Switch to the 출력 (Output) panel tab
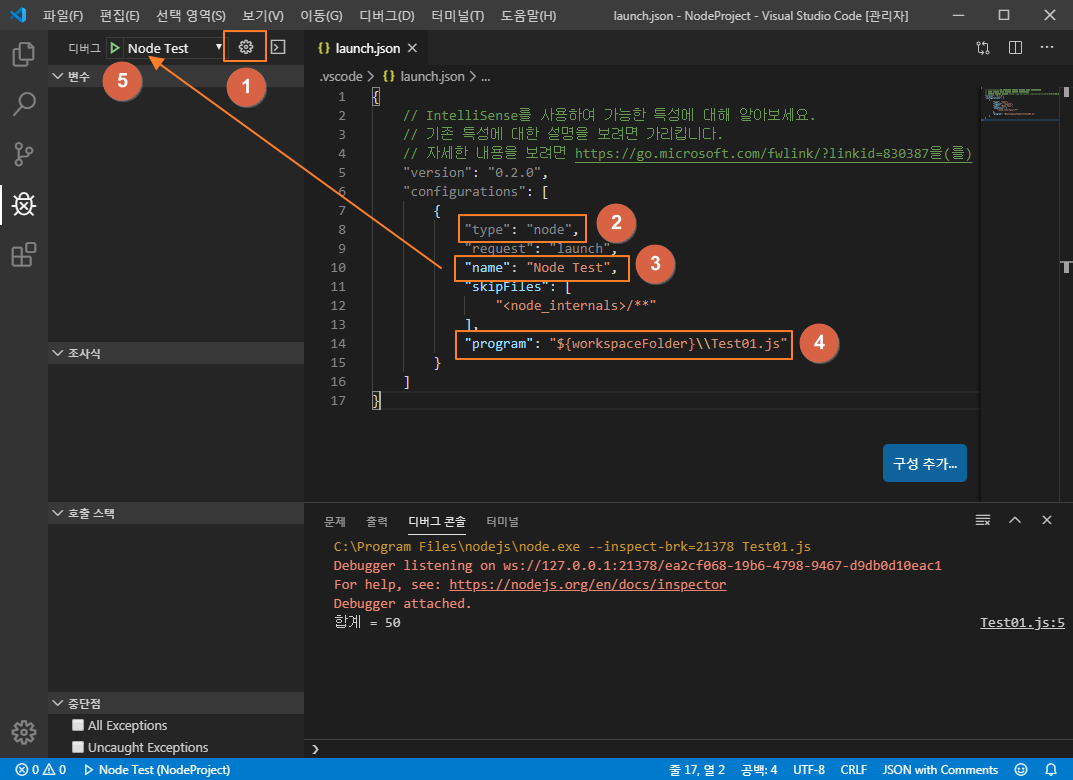Screen dimensions: 1073x780 coord(376,521)
